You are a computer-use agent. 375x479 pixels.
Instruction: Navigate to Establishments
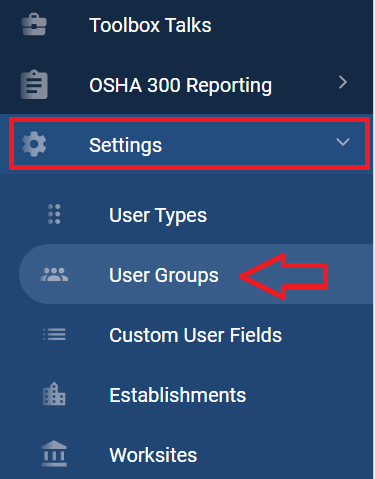tap(178, 395)
